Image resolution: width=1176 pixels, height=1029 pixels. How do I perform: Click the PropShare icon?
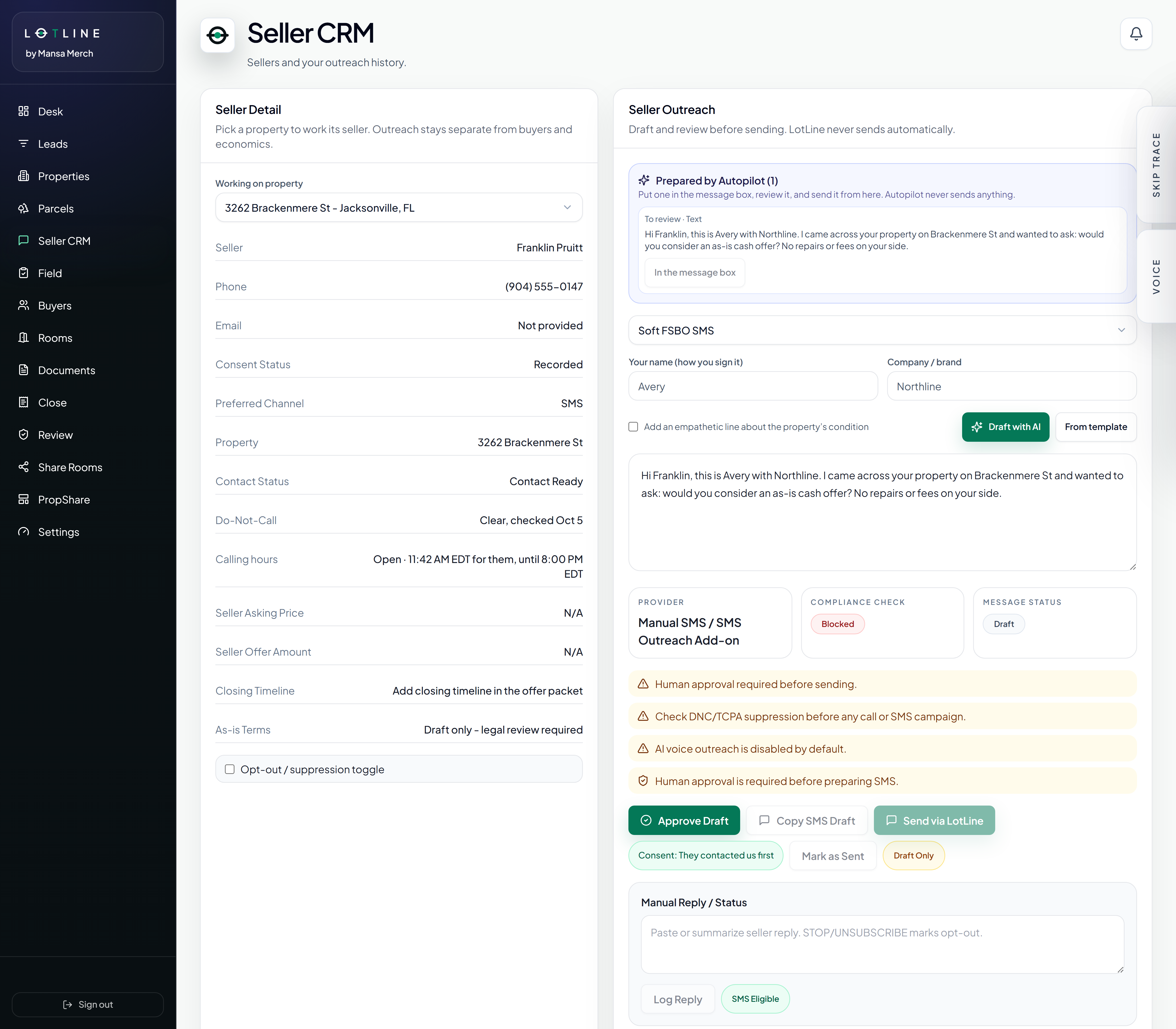[x=24, y=500]
